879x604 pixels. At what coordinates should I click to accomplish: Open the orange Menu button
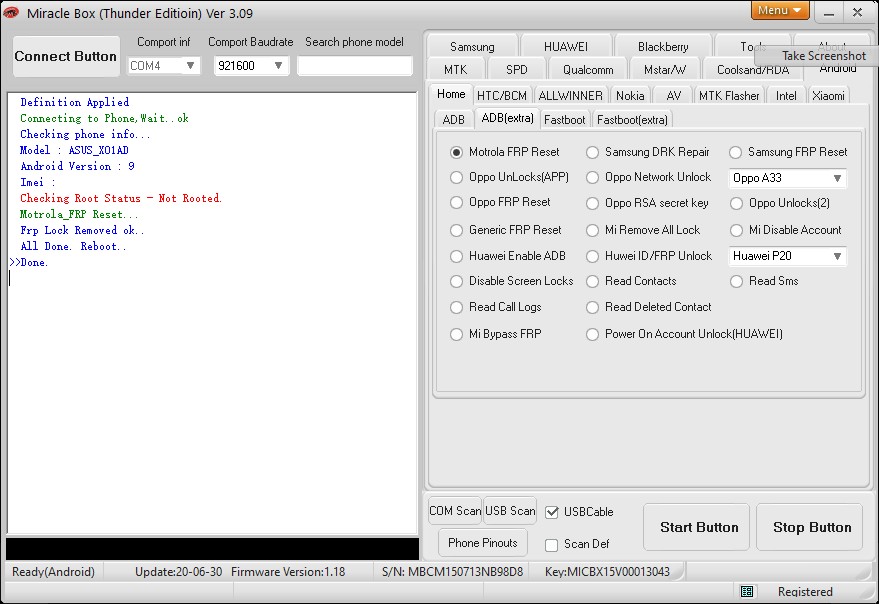(780, 10)
